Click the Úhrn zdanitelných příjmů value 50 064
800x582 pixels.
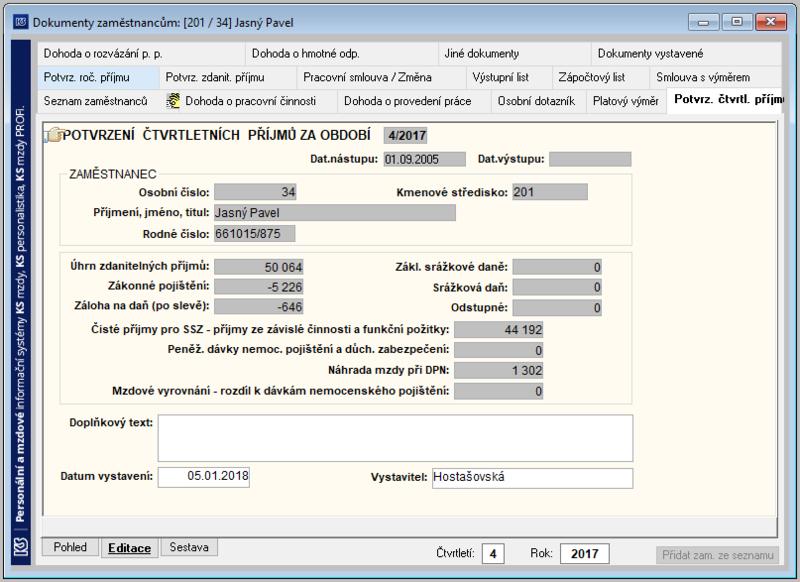259,267
